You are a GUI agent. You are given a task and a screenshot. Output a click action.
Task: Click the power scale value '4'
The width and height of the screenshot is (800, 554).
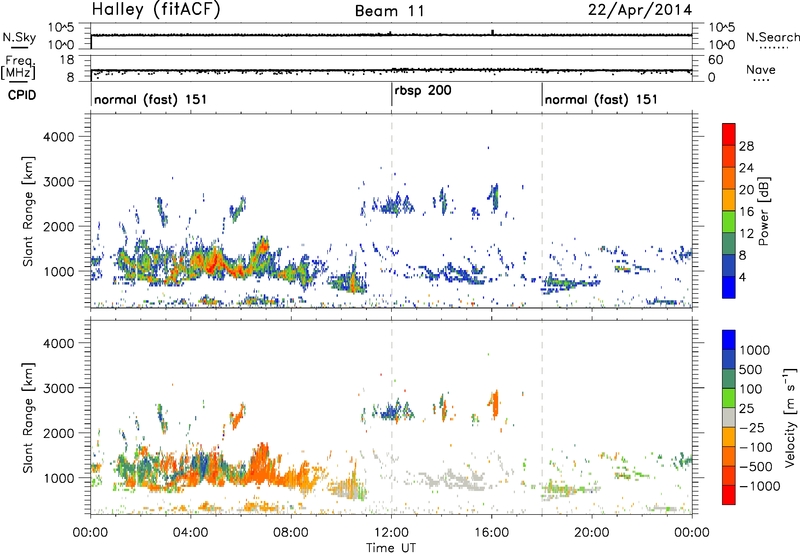pyautogui.click(x=742, y=277)
